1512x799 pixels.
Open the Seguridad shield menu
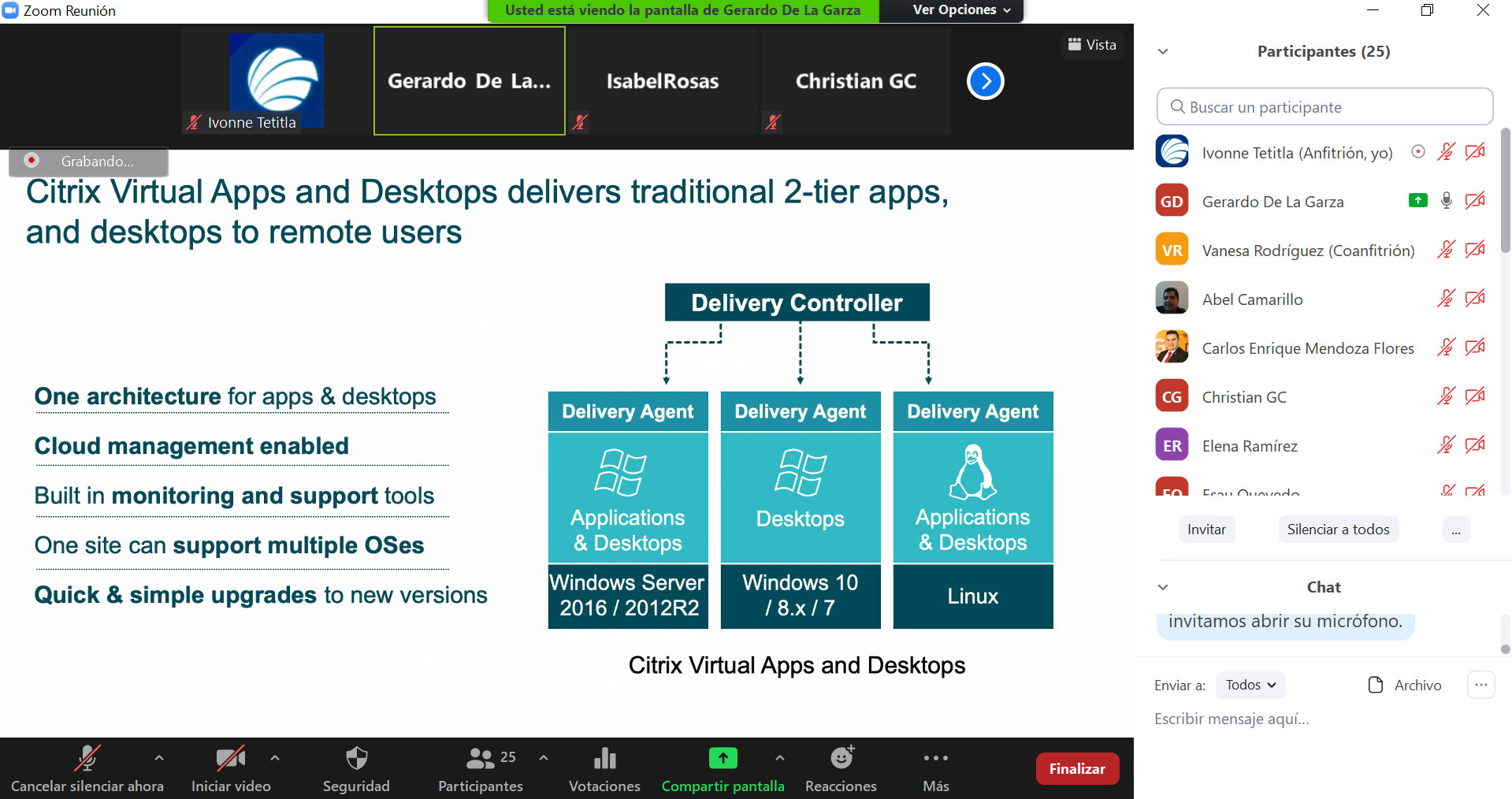pyautogui.click(x=356, y=769)
